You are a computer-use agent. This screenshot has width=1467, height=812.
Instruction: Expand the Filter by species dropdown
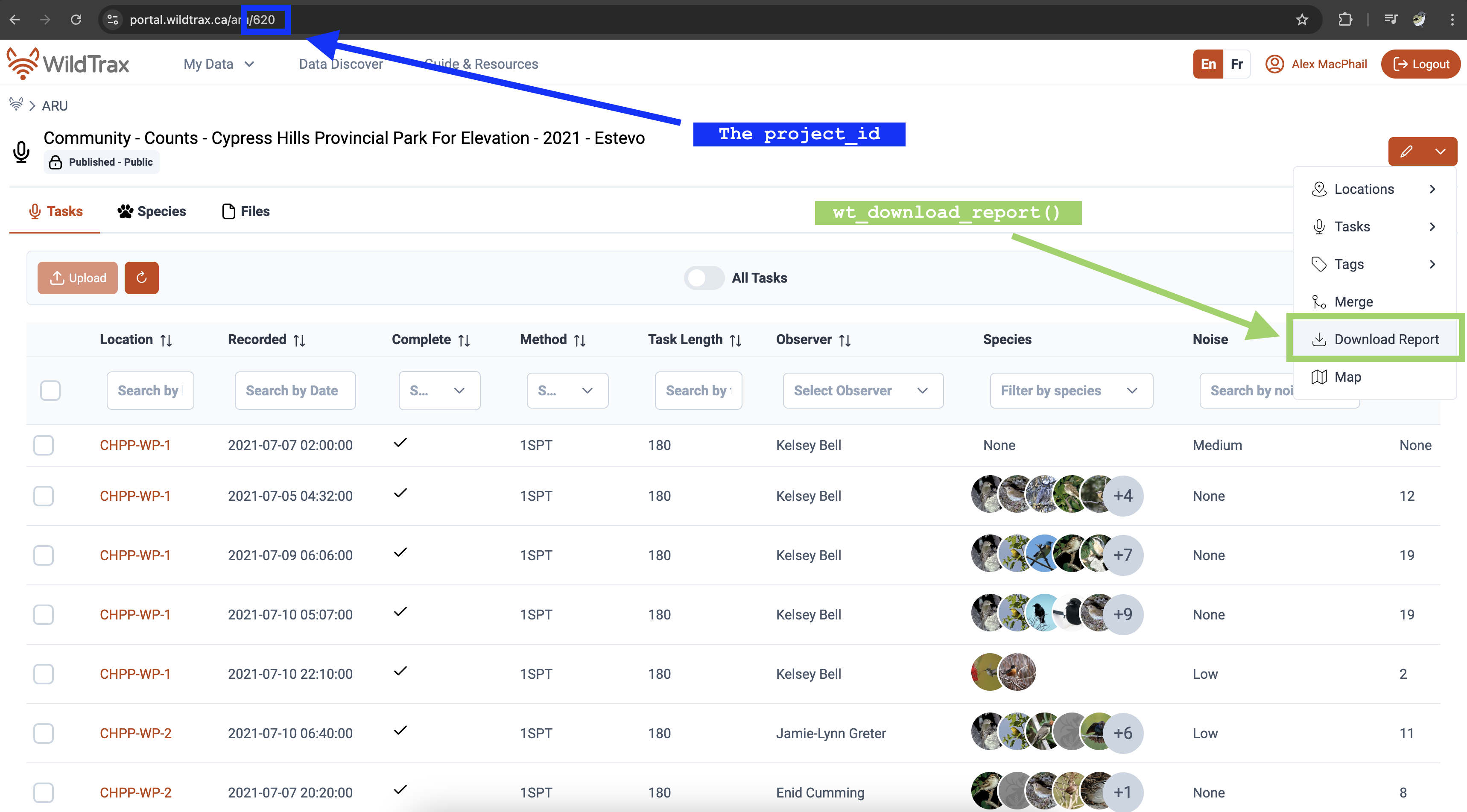pyautogui.click(x=1071, y=390)
